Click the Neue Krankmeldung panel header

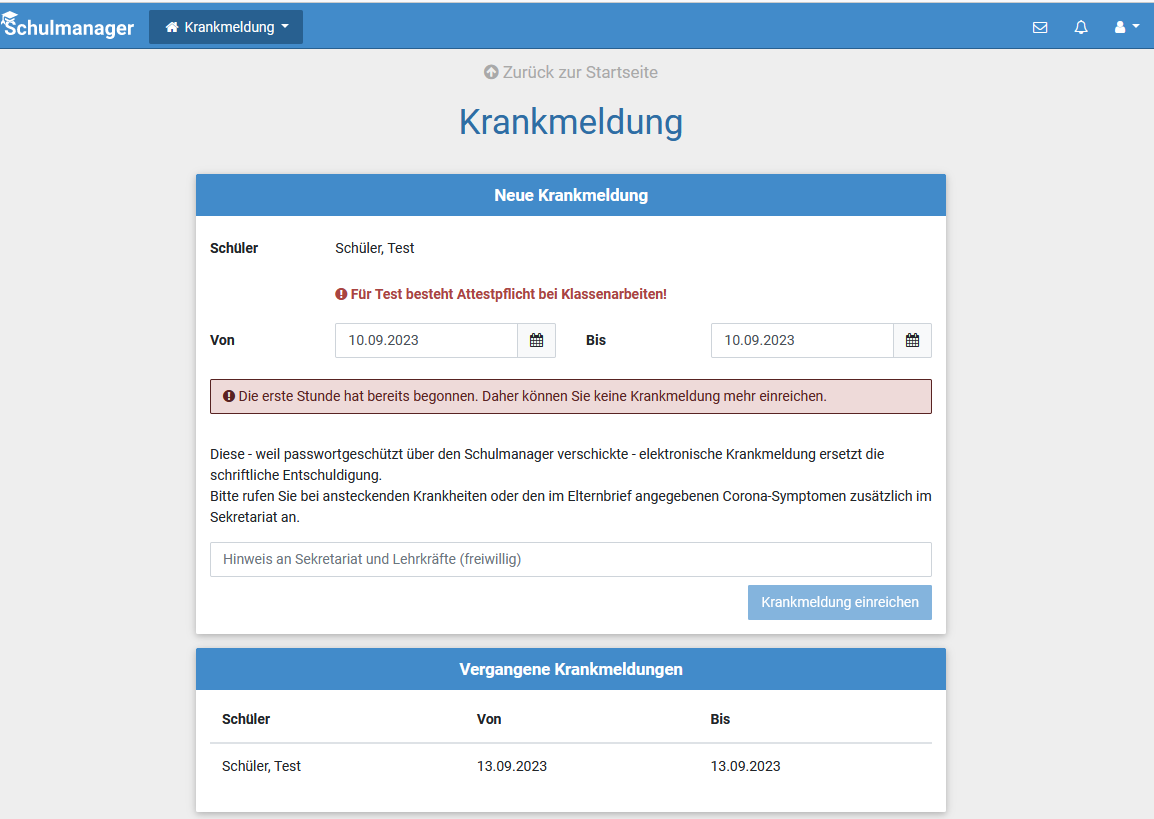(x=570, y=195)
